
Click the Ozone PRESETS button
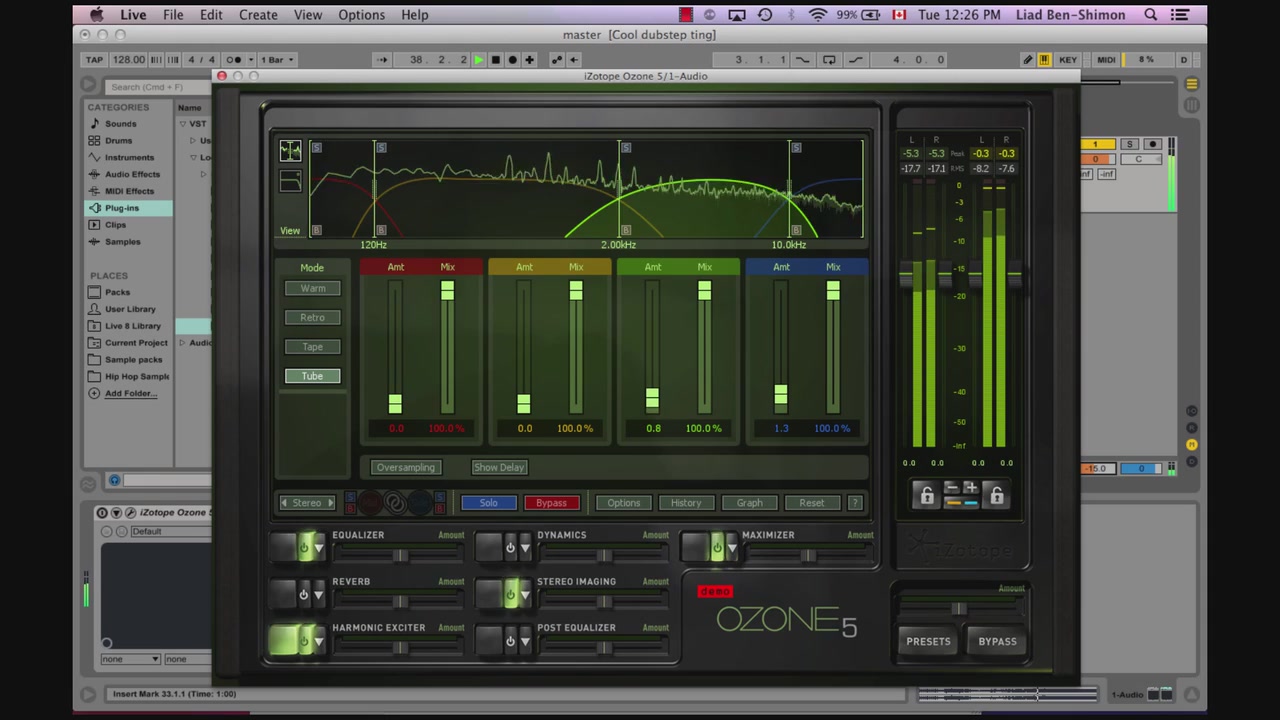[928, 642]
